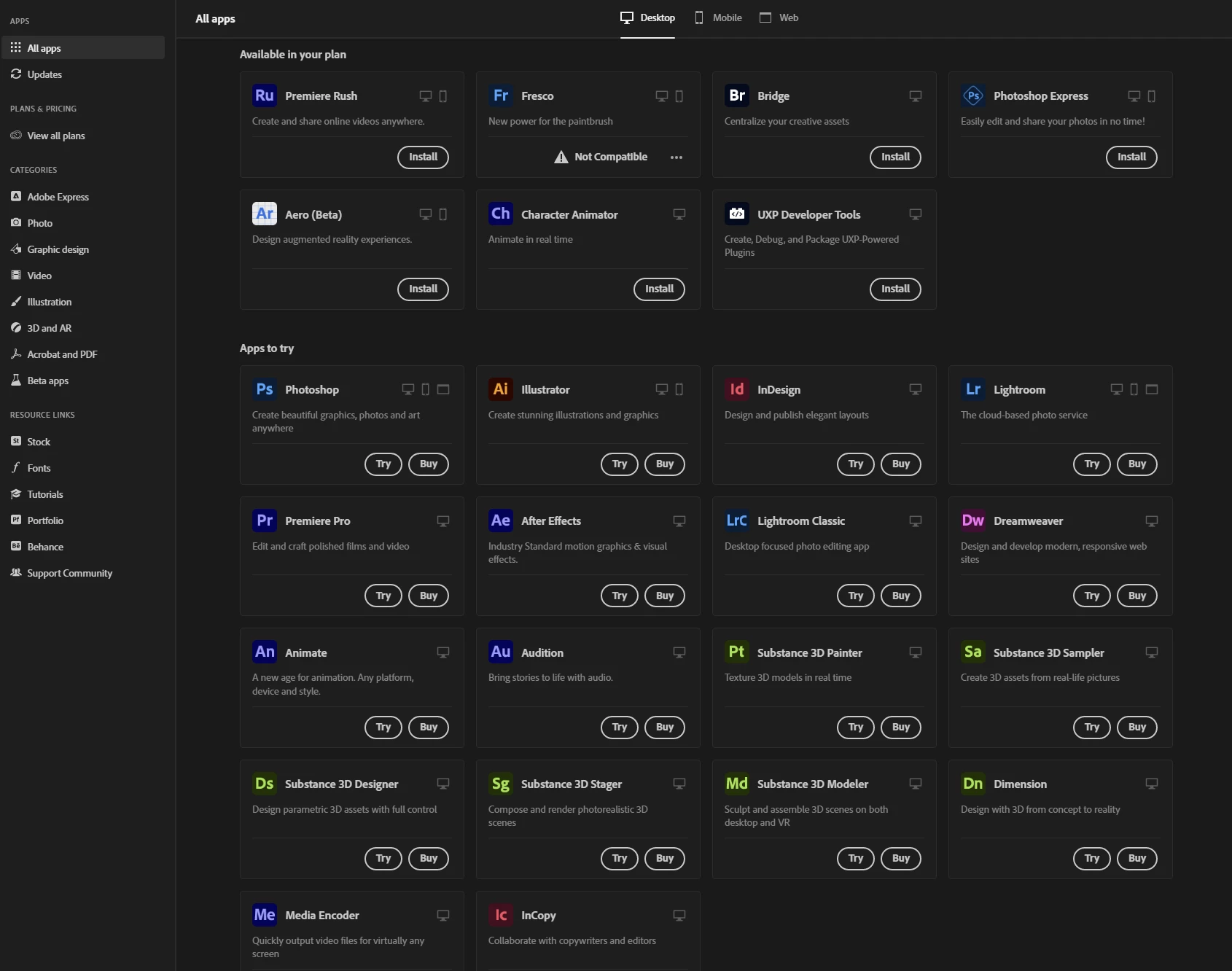Click the Media Encoder Me icon
1232x971 pixels.
point(265,915)
